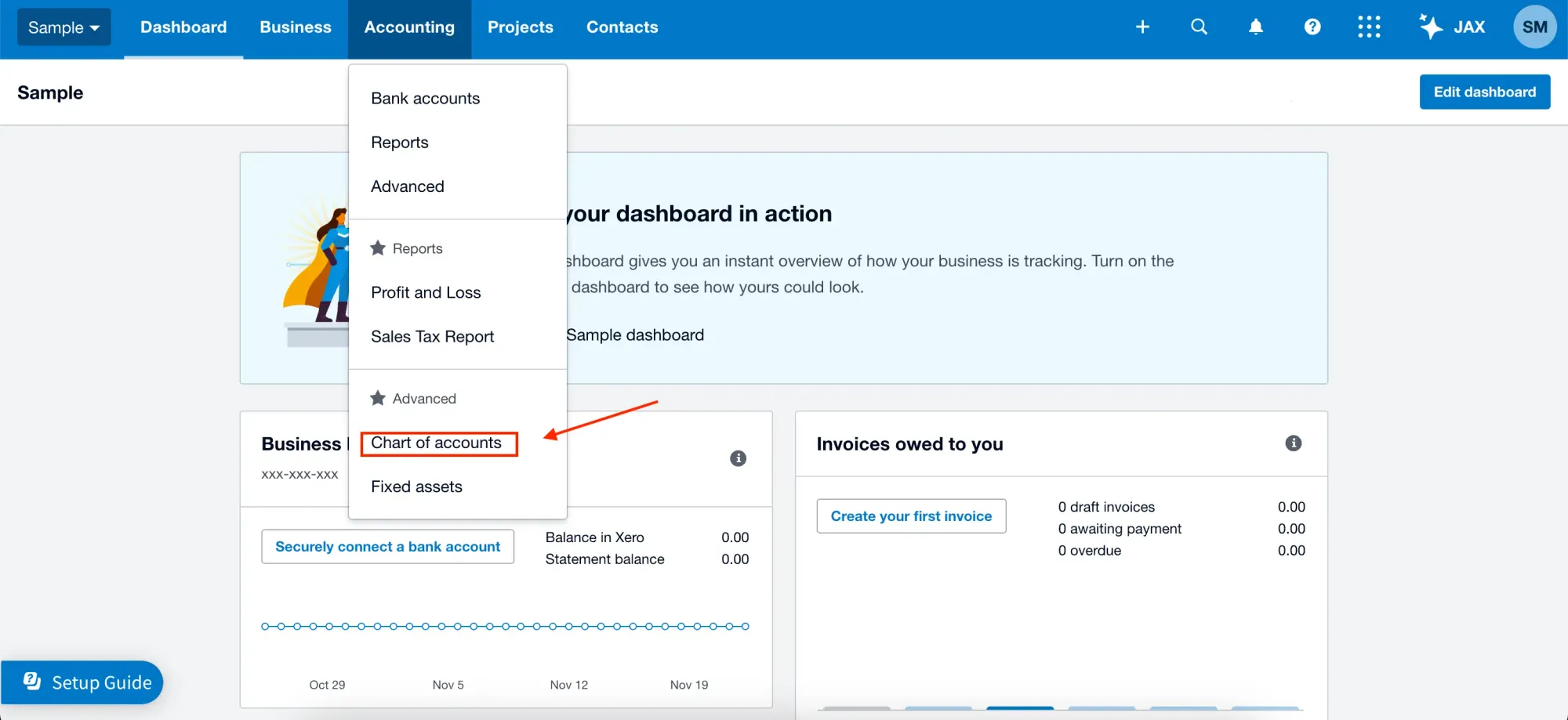
Task: Open the SM user profile avatar
Action: click(1534, 27)
